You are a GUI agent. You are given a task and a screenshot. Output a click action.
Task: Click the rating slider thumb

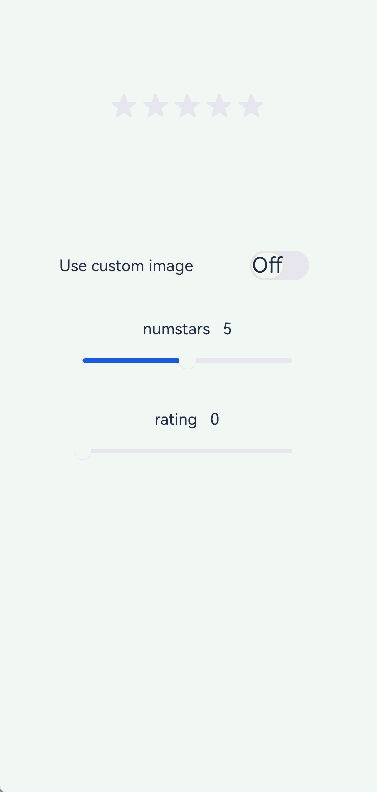82,451
